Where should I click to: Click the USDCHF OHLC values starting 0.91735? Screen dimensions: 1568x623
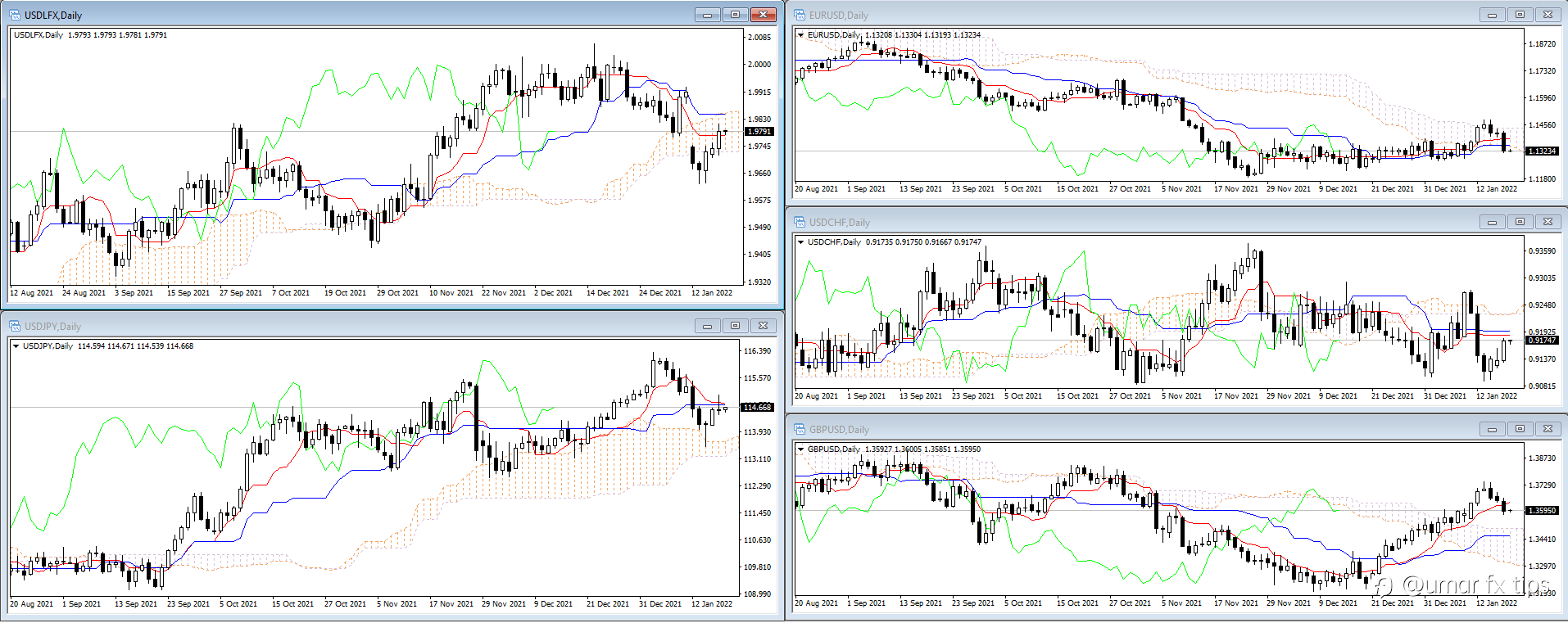(923, 242)
